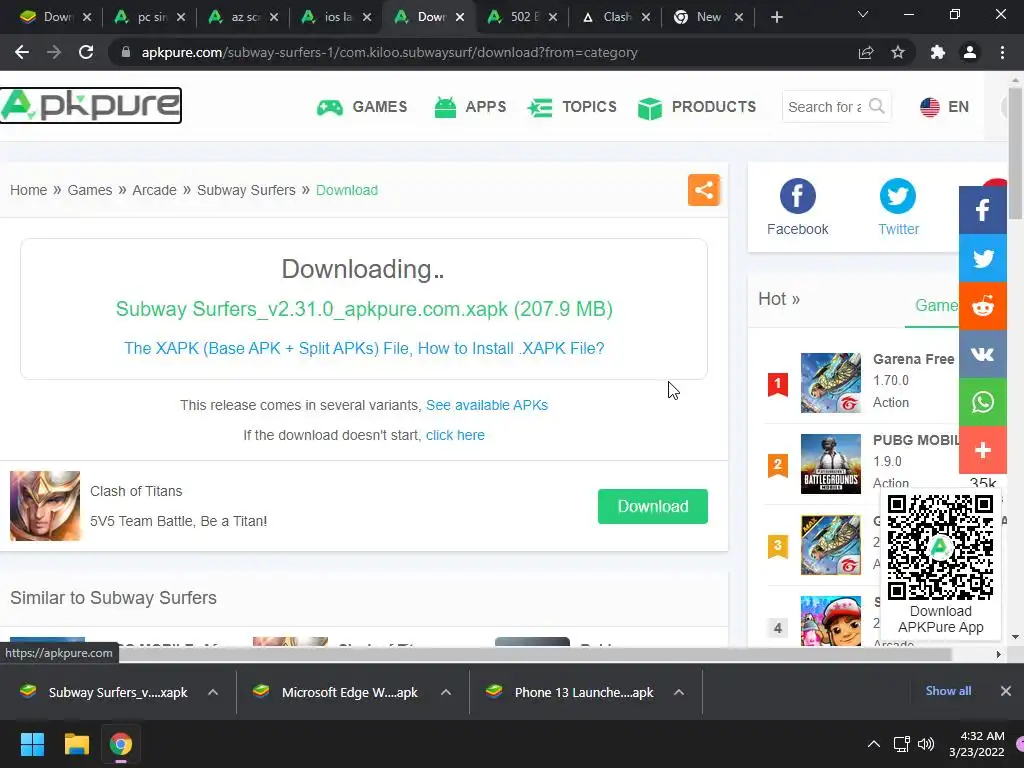Viewport: 1024px width, 768px height.
Task: Click floating Facebook share button
Action: coord(982,210)
